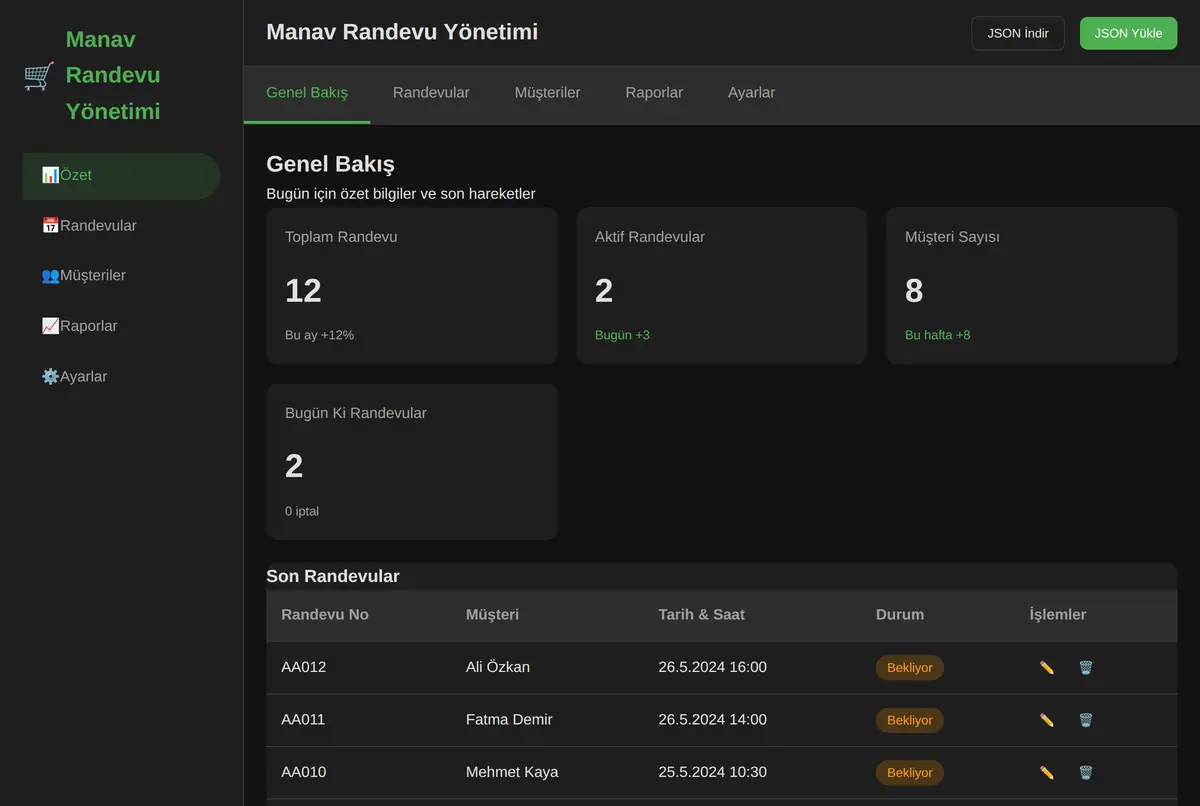Open the Müşteriler top tab
This screenshot has height=806, width=1200.
tap(547, 93)
